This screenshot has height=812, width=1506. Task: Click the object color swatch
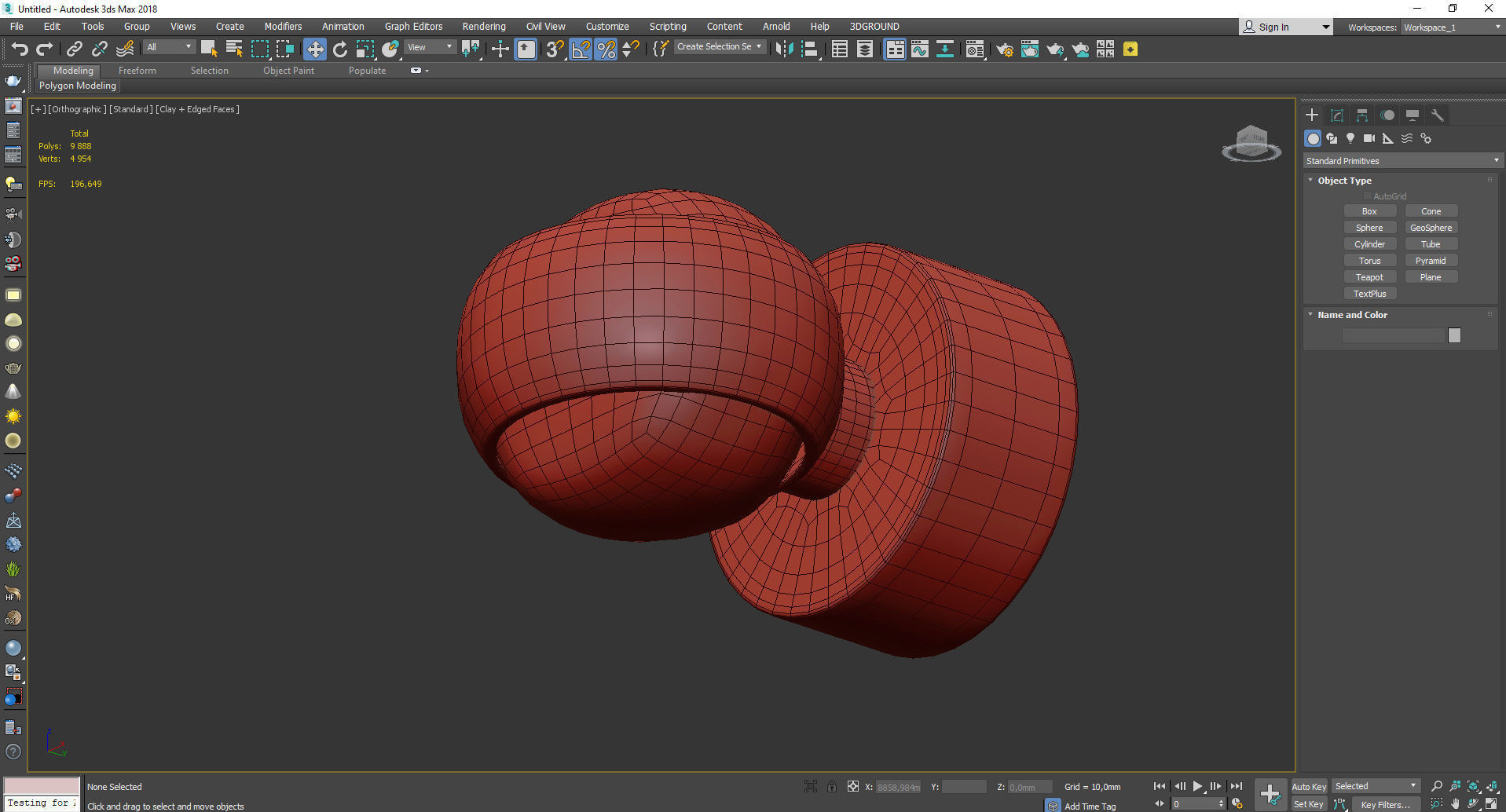point(1454,335)
